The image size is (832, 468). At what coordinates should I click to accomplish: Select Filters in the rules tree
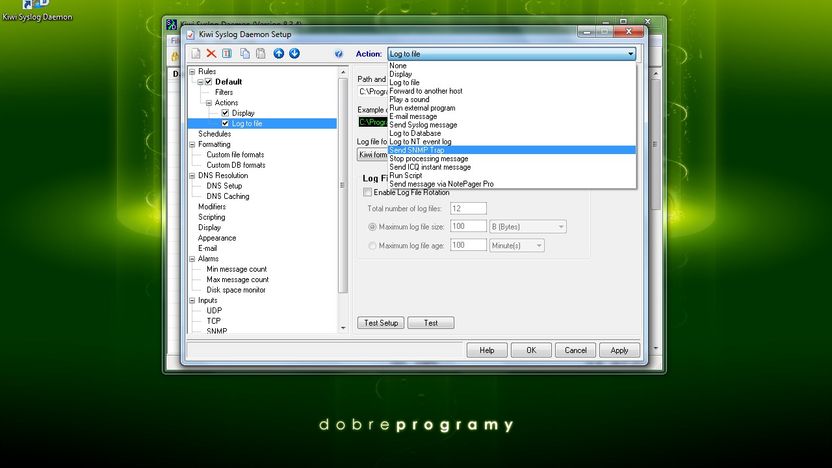click(224, 92)
